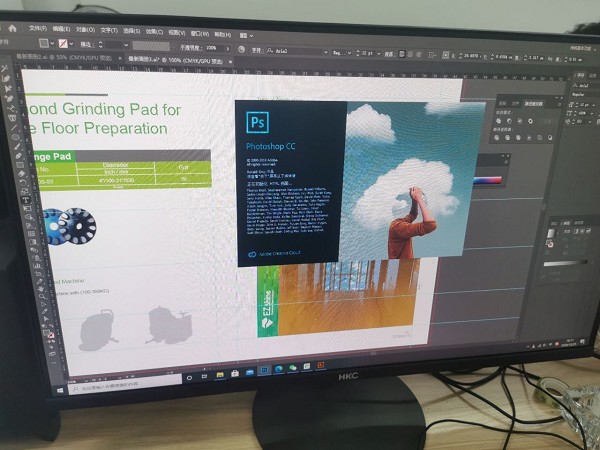Open the 窗口(W) Window menu
The width and height of the screenshot is (600, 450).
199,34
